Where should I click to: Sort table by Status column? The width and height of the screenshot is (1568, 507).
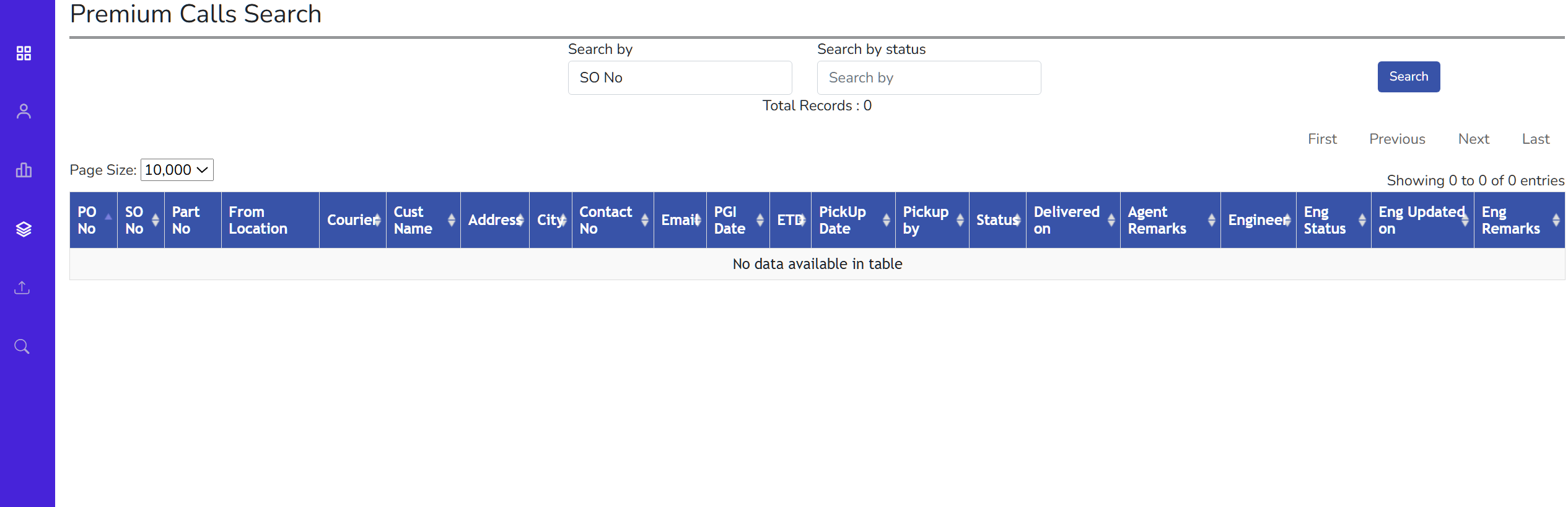pyautogui.click(x=997, y=220)
